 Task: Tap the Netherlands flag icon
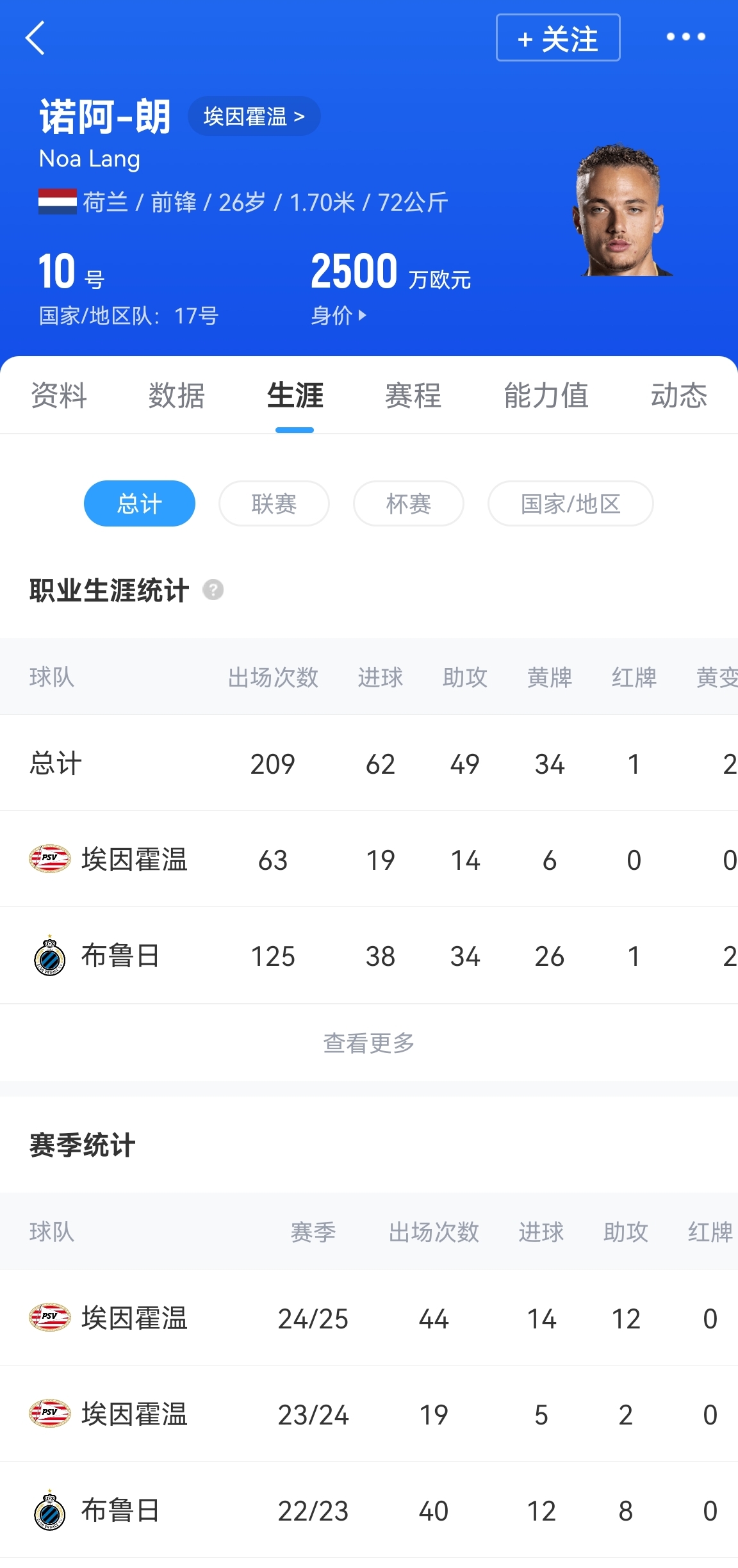coord(57,202)
